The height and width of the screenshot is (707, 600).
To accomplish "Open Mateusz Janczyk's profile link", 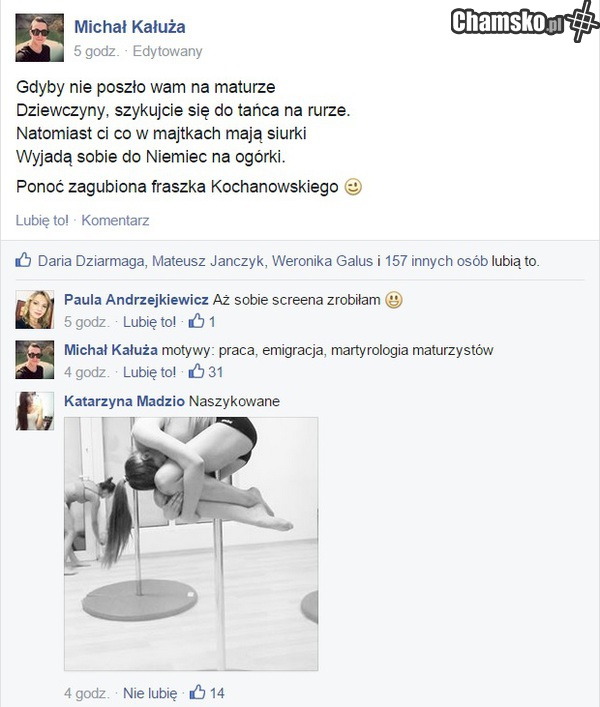I will pyautogui.click(x=208, y=261).
